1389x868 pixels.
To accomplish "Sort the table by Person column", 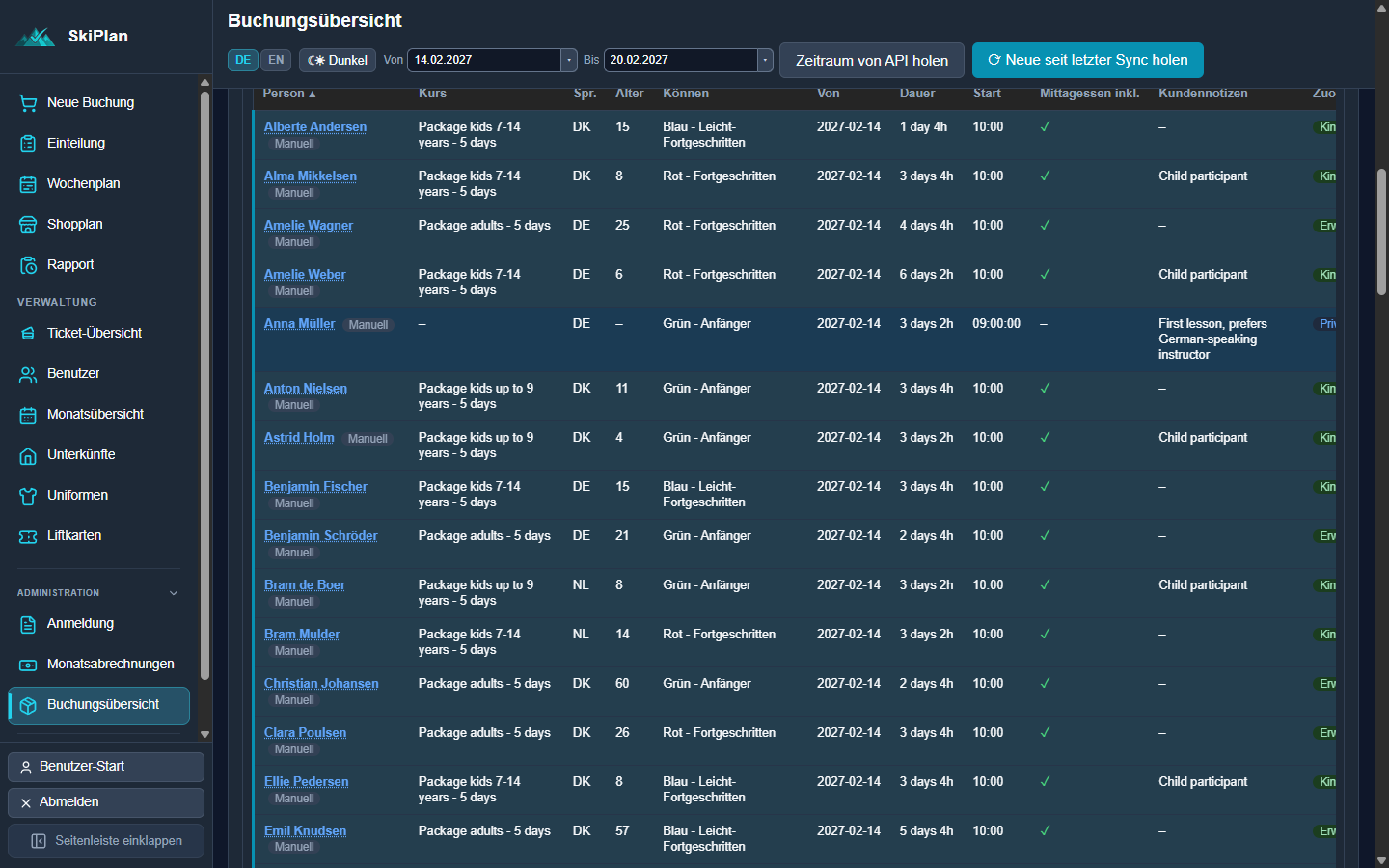I will [289, 94].
